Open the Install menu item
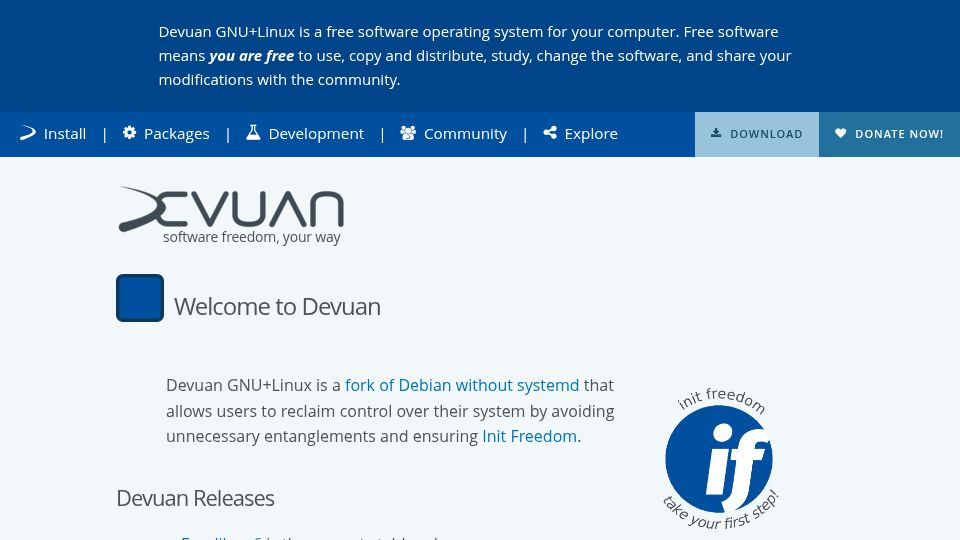Viewport: 960px width, 540px height. click(x=53, y=133)
